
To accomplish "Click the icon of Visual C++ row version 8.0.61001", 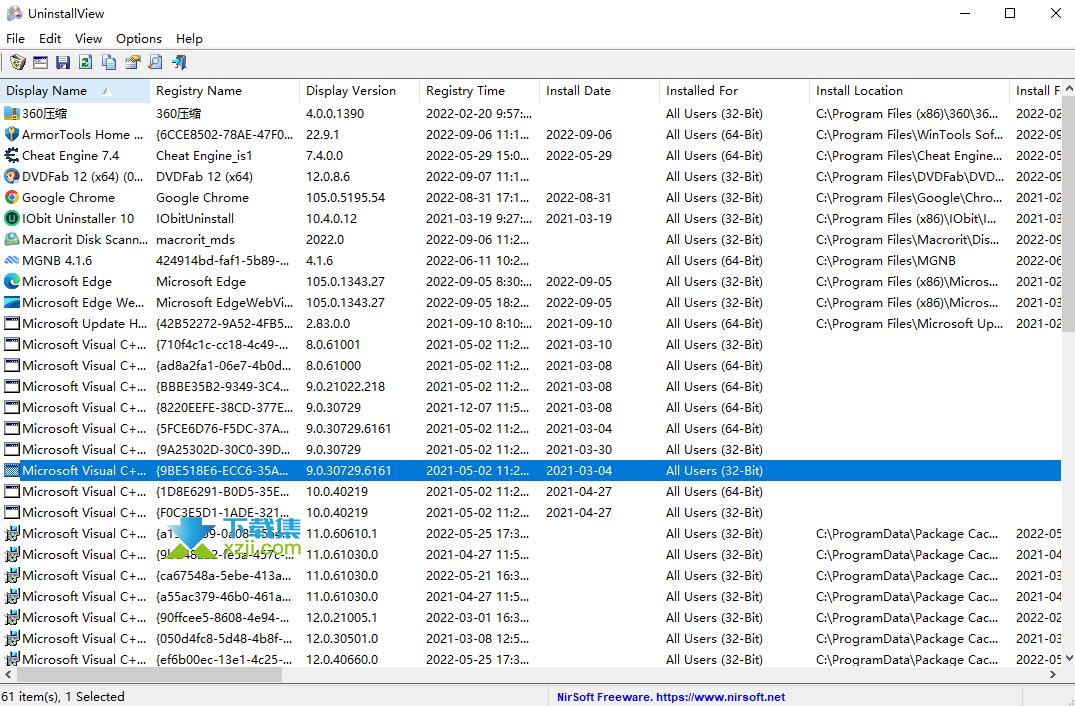I will point(12,345).
